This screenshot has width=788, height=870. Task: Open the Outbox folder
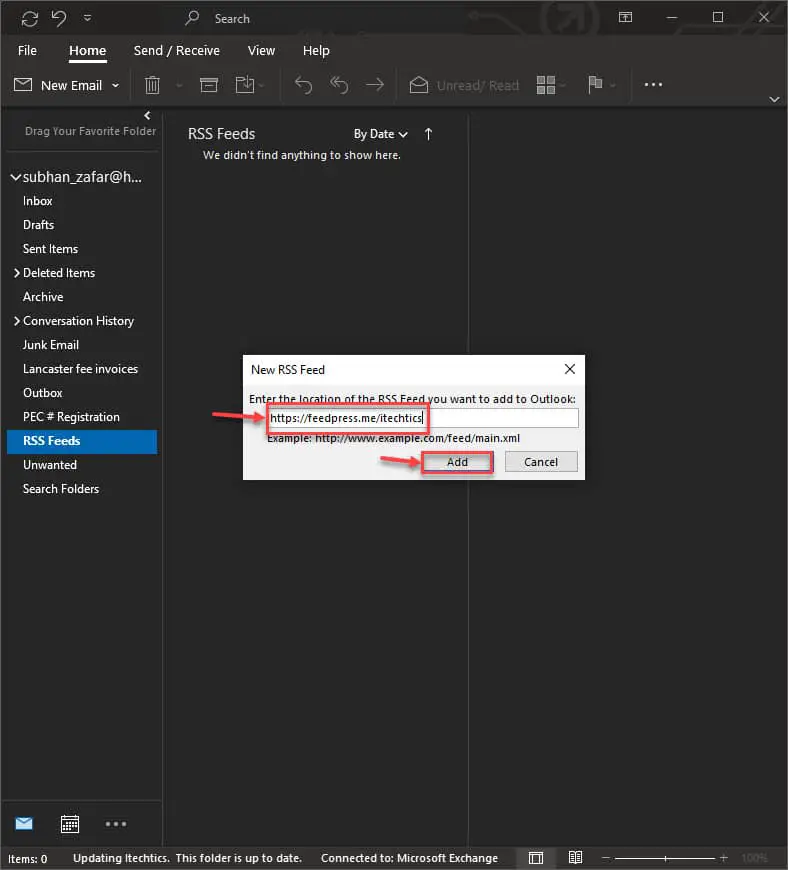point(43,393)
